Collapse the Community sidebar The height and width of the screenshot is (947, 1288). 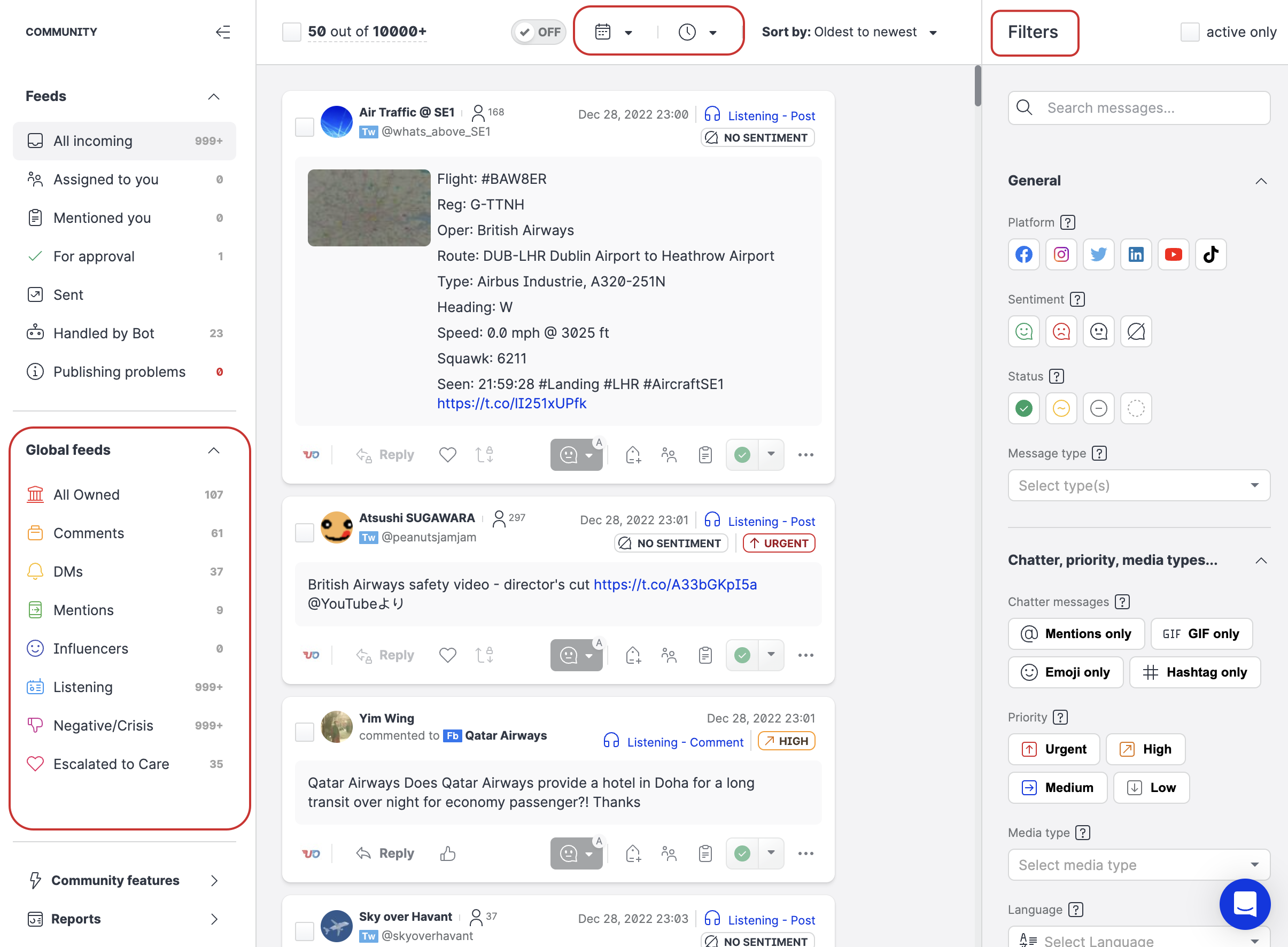click(223, 32)
